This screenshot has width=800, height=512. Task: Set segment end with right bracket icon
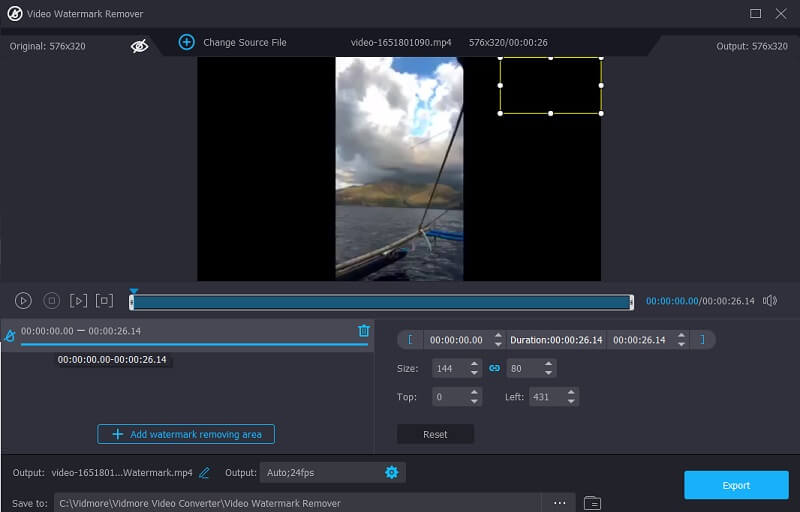pyautogui.click(x=702, y=340)
